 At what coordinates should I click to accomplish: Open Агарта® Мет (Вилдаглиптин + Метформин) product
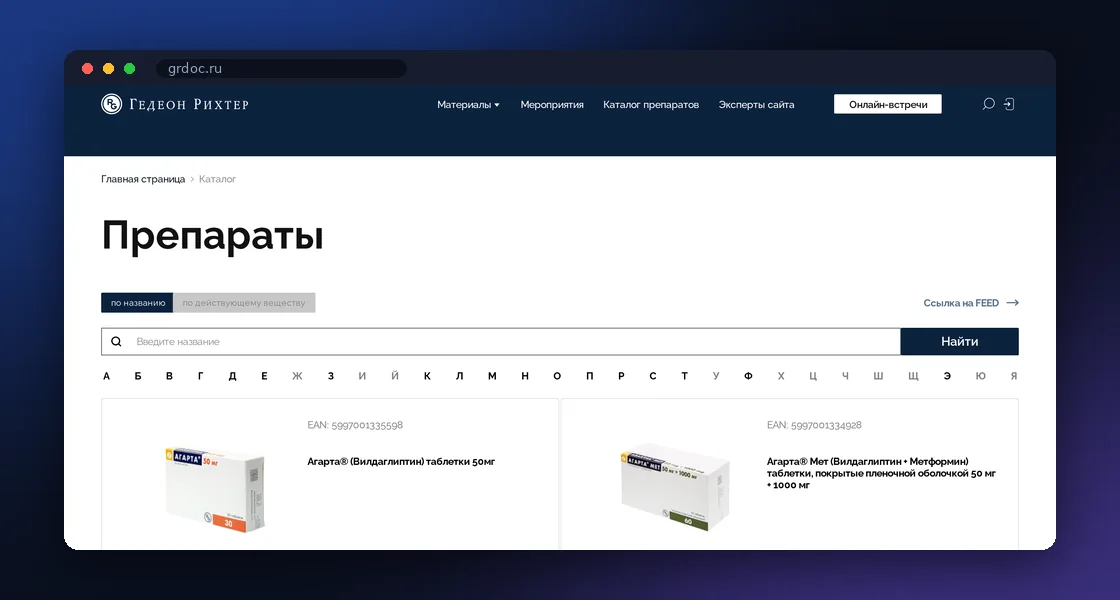(x=881, y=473)
